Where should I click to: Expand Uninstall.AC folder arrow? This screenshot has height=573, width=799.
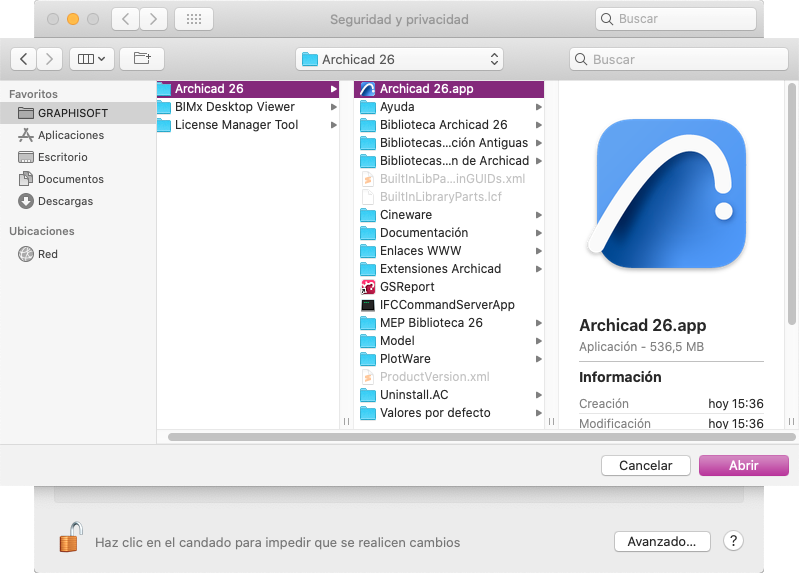pyautogui.click(x=539, y=395)
